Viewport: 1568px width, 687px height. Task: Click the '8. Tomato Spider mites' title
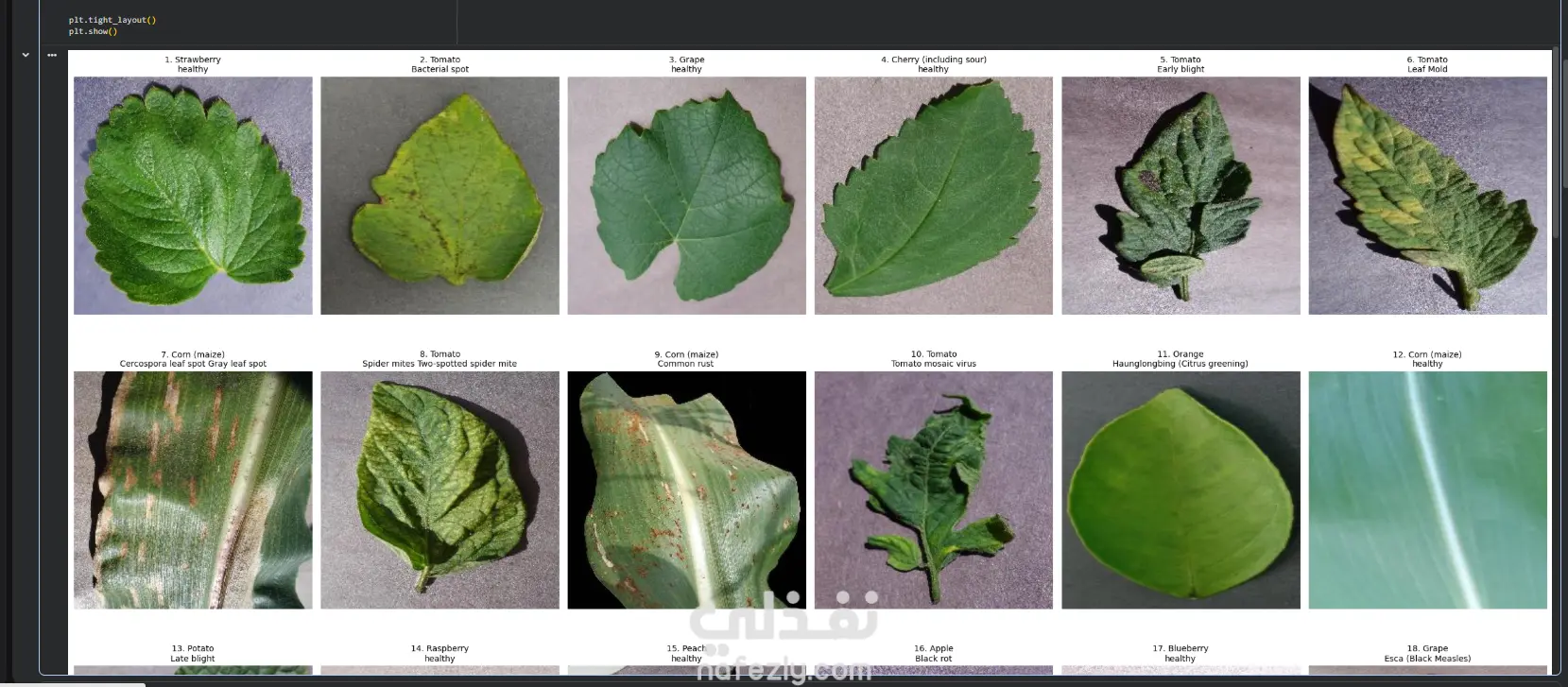(x=439, y=359)
